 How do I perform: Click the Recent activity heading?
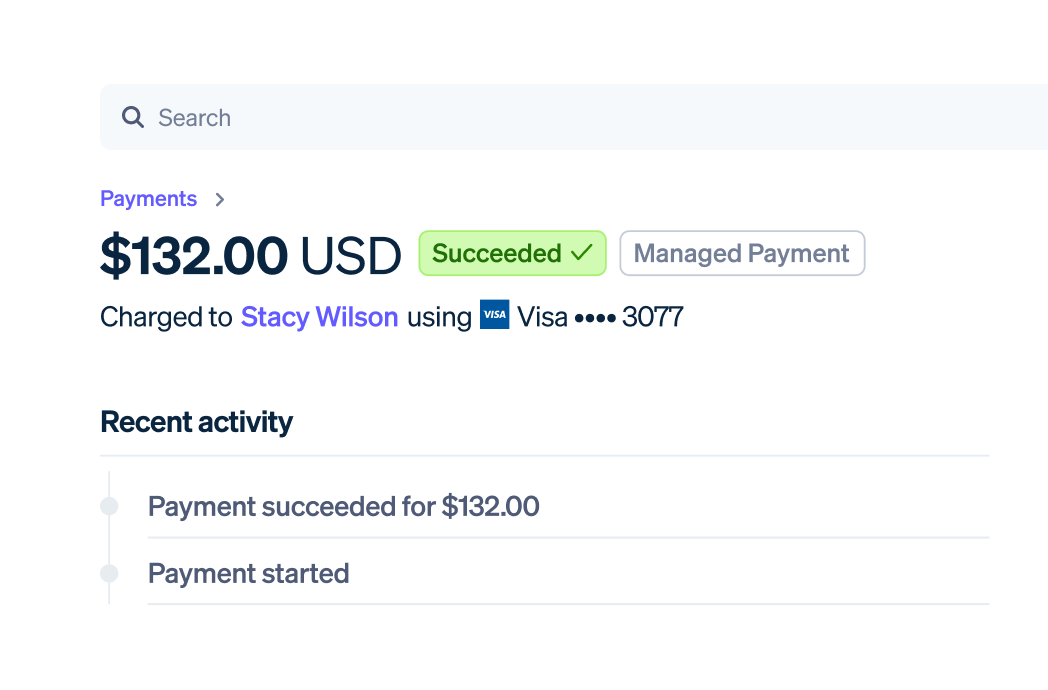(x=196, y=421)
